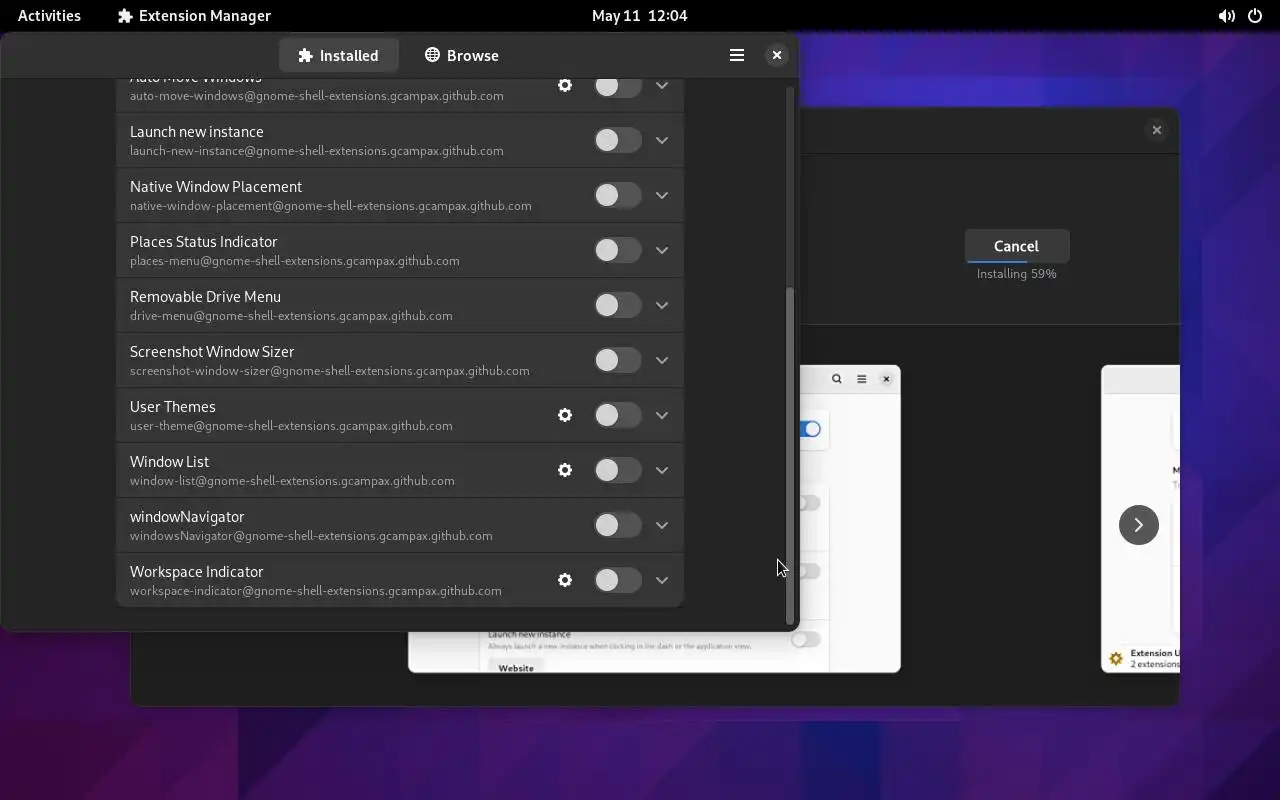Cancel the installation in progress
Viewport: 1280px width, 800px height.
[x=1016, y=246]
